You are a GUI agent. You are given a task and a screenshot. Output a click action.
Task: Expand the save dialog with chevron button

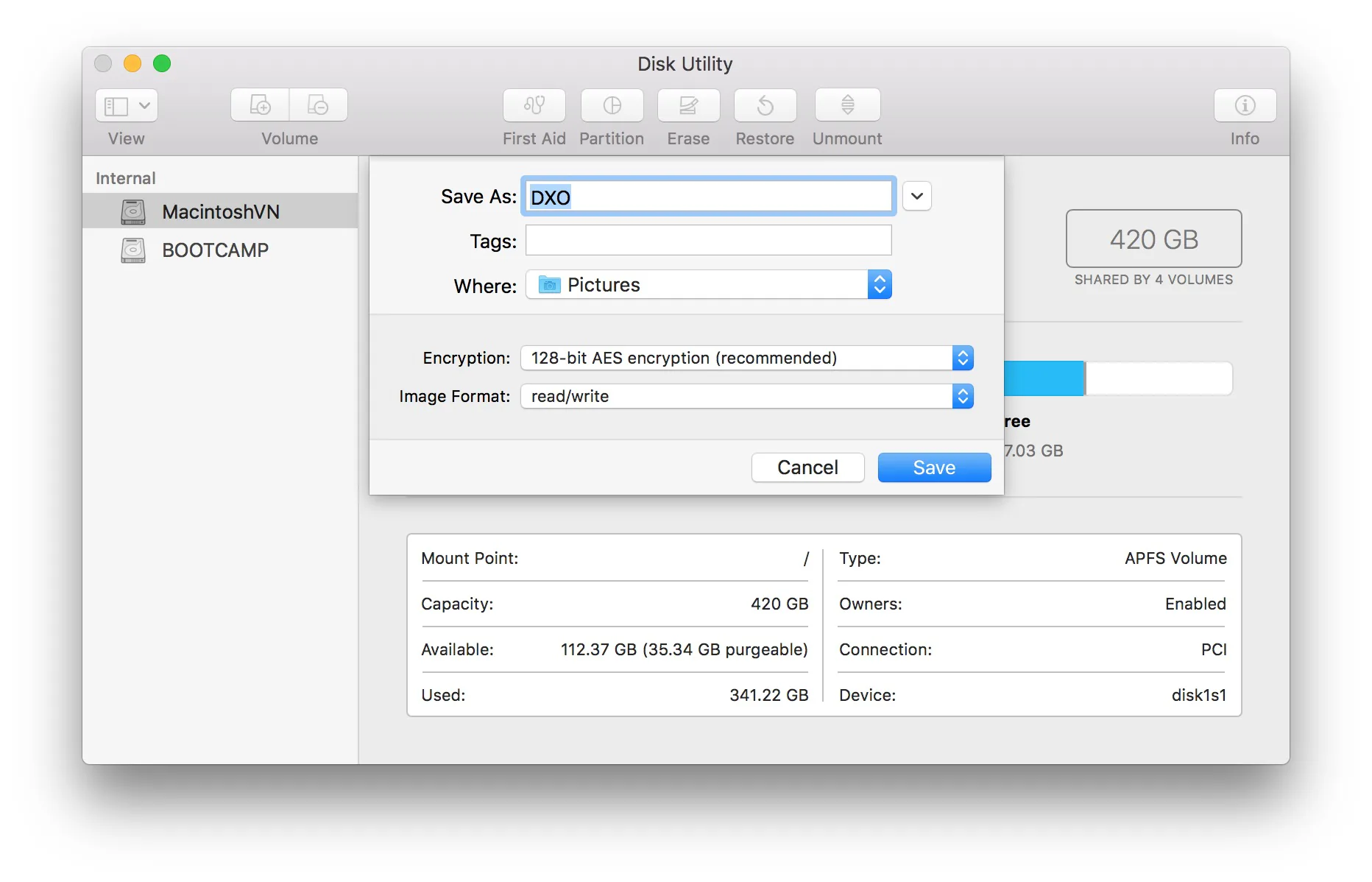(x=917, y=197)
